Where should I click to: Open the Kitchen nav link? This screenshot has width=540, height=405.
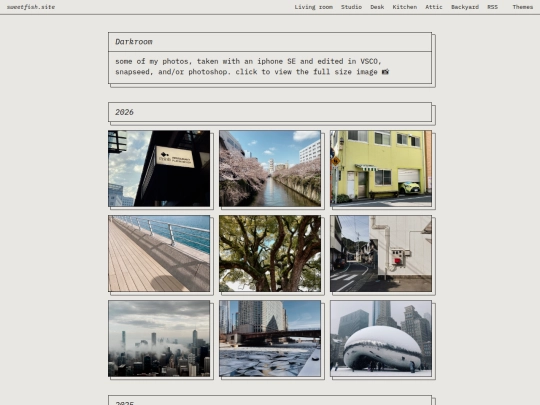tap(405, 7)
